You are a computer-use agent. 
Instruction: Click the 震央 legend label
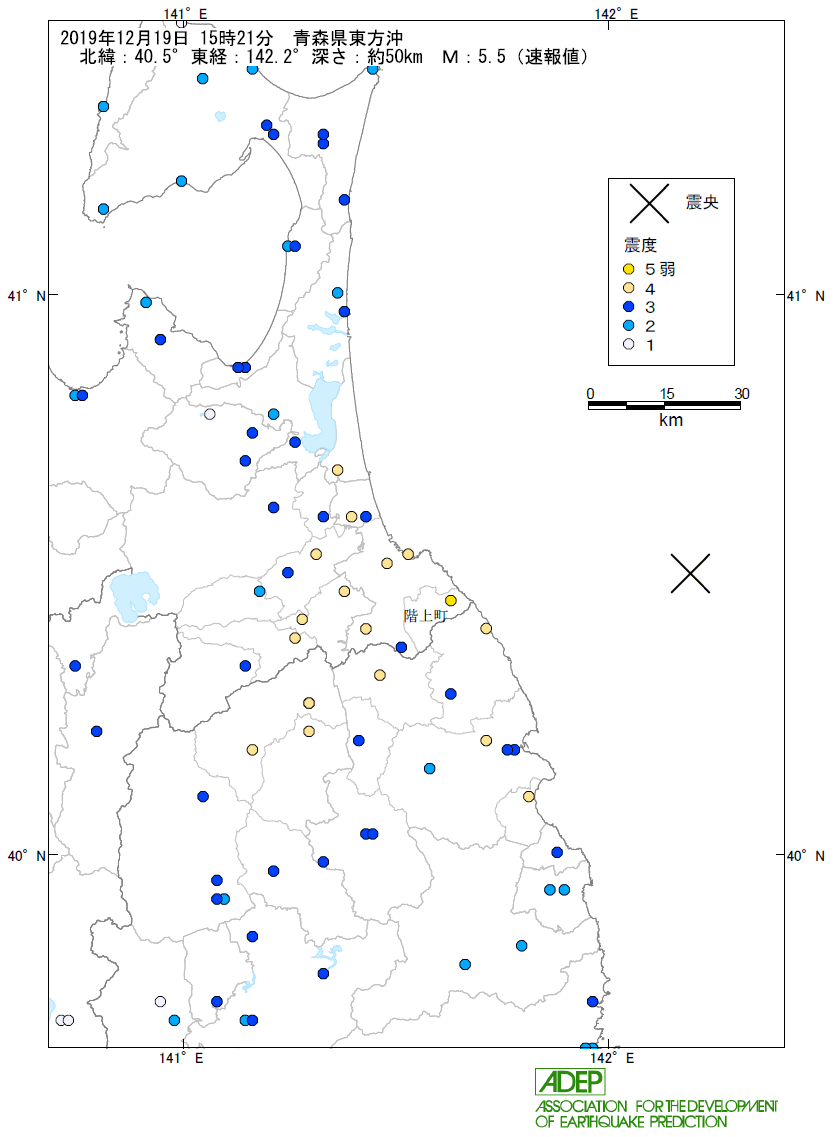[x=702, y=202]
